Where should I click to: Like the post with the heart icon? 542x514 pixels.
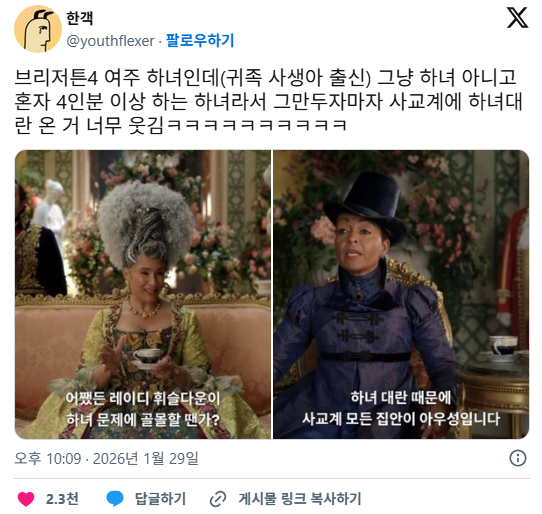[x=26, y=499]
